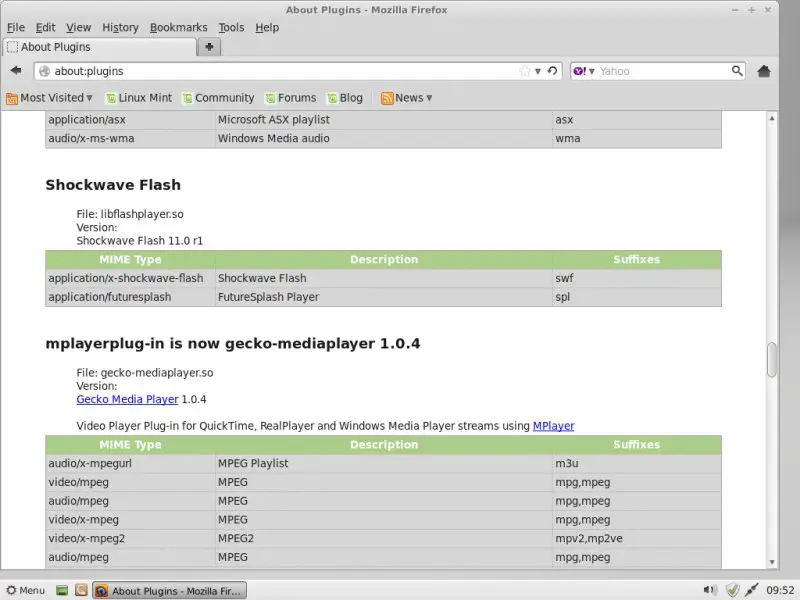
Task: Open the Tools menu
Action: tap(231, 28)
